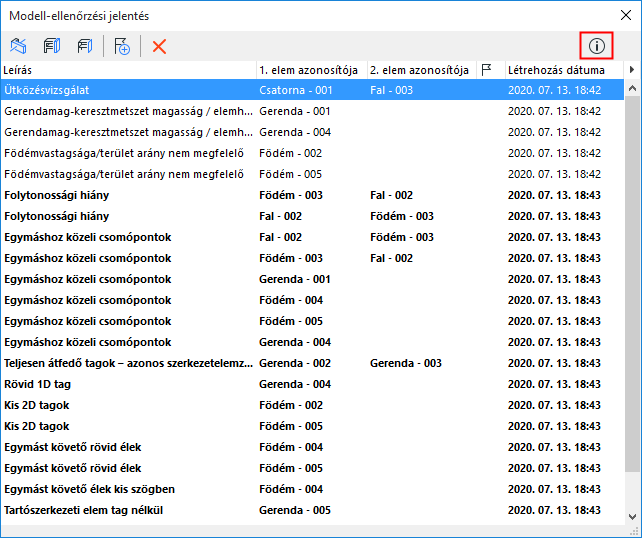
Task: Select Egymást követő élek kis szögben row
Action: pos(312,489)
